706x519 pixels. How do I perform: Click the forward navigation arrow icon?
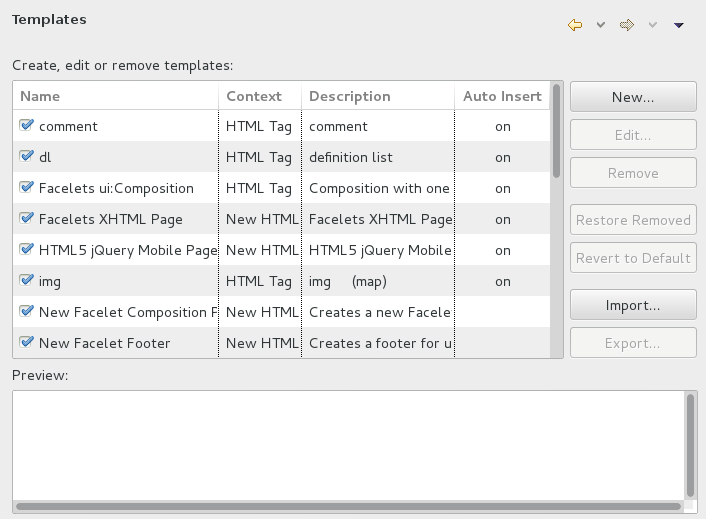pos(627,25)
